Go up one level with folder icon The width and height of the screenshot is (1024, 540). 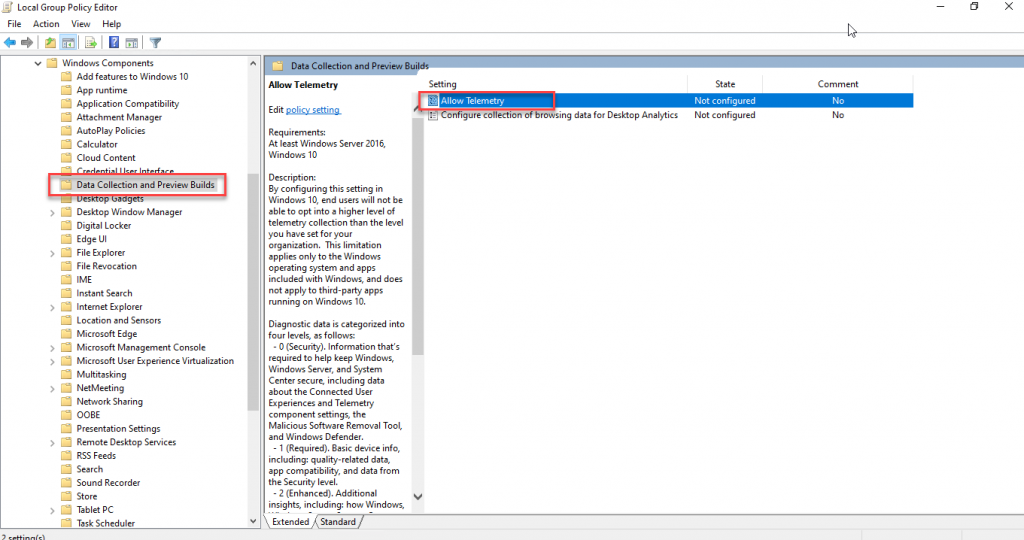(50, 42)
